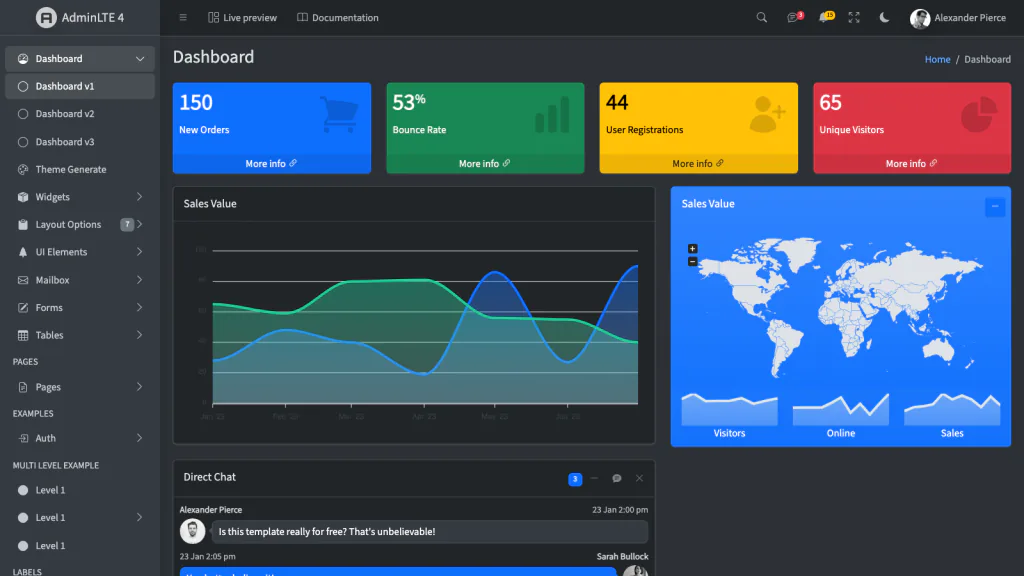Expand the Tables submenu arrow
Image resolution: width=1024 pixels, height=576 pixels.
pyautogui.click(x=139, y=335)
